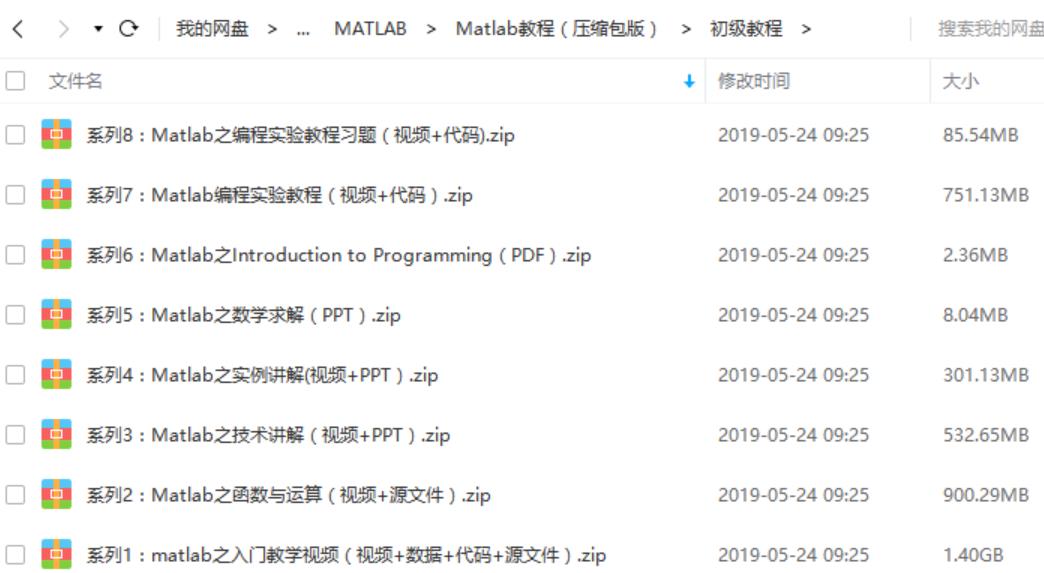
Task: Refresh the file list
Action: pyautogui.click(x=129, y=29)
